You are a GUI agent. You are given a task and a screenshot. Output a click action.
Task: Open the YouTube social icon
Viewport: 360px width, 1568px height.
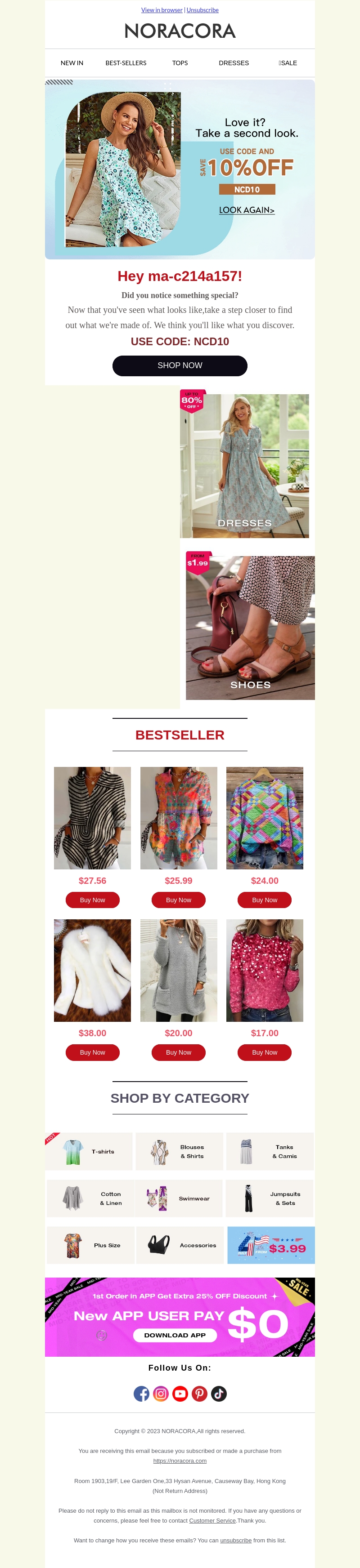click(x=180, y=1393)
